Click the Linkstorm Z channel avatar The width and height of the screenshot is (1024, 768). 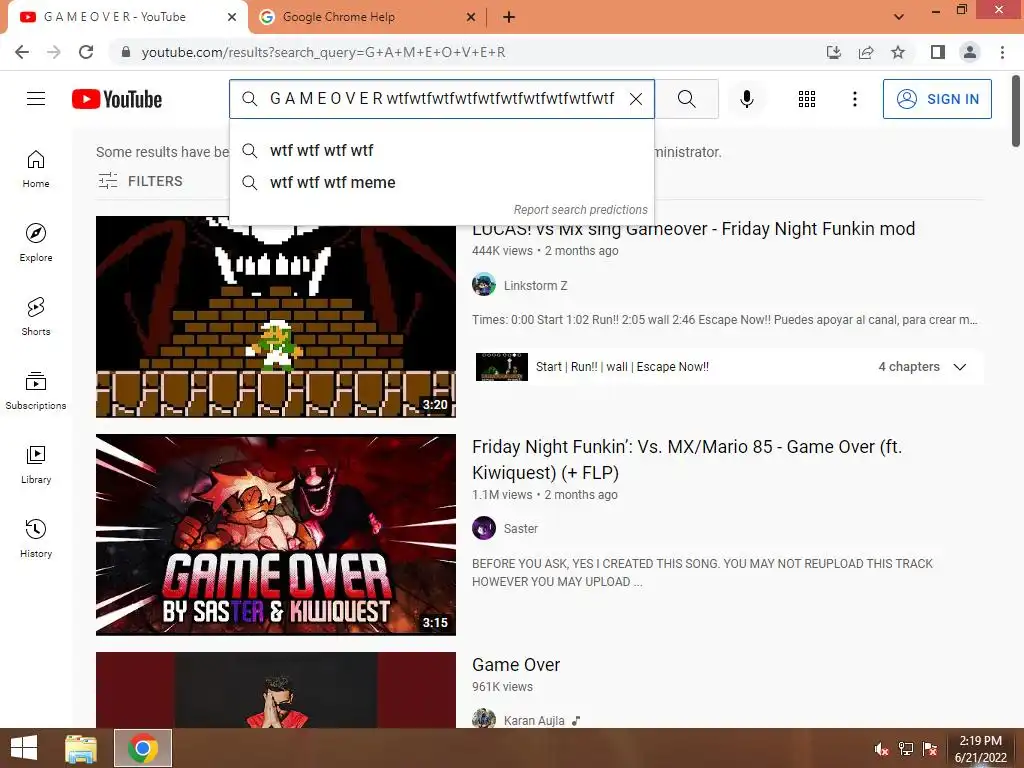[484, 285]
